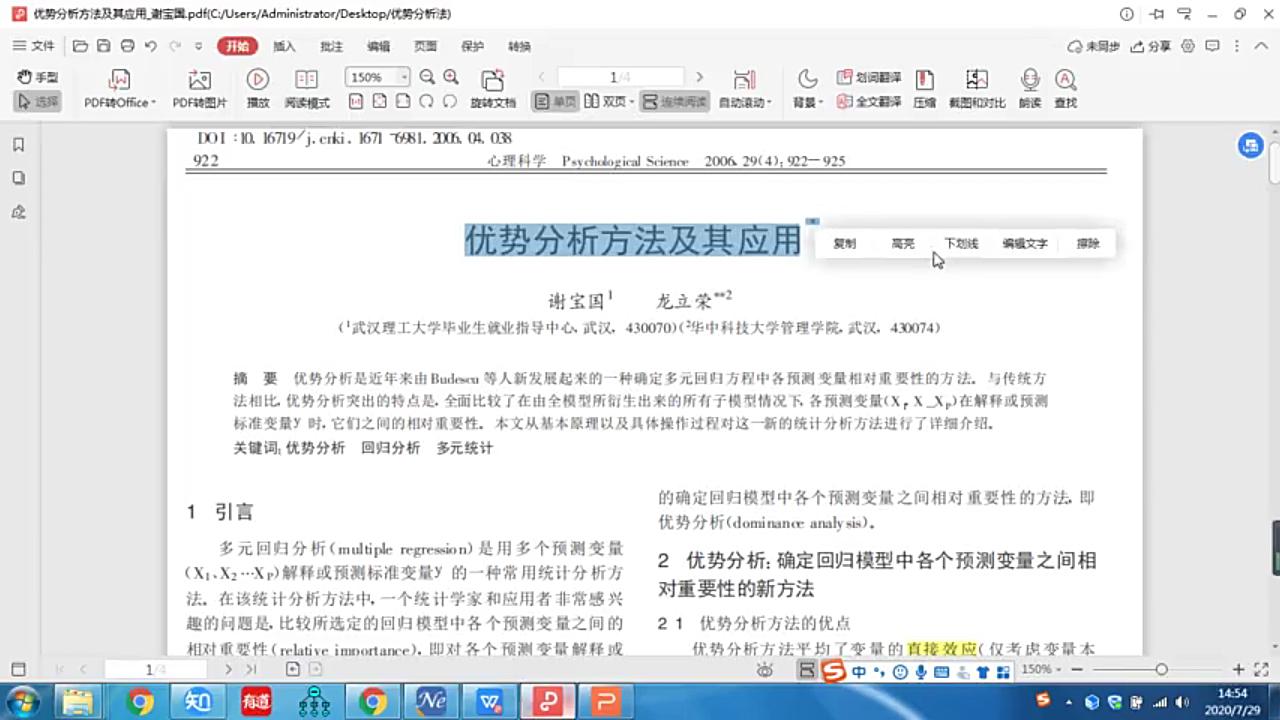Open PDF转图片 to convert PDF to image

tap(198, 88)
